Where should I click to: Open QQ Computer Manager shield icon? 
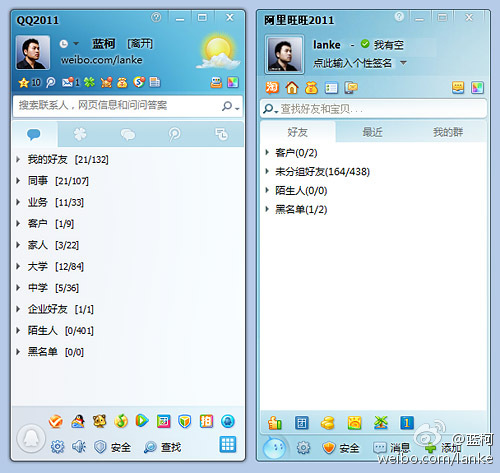tap(184, 422)
